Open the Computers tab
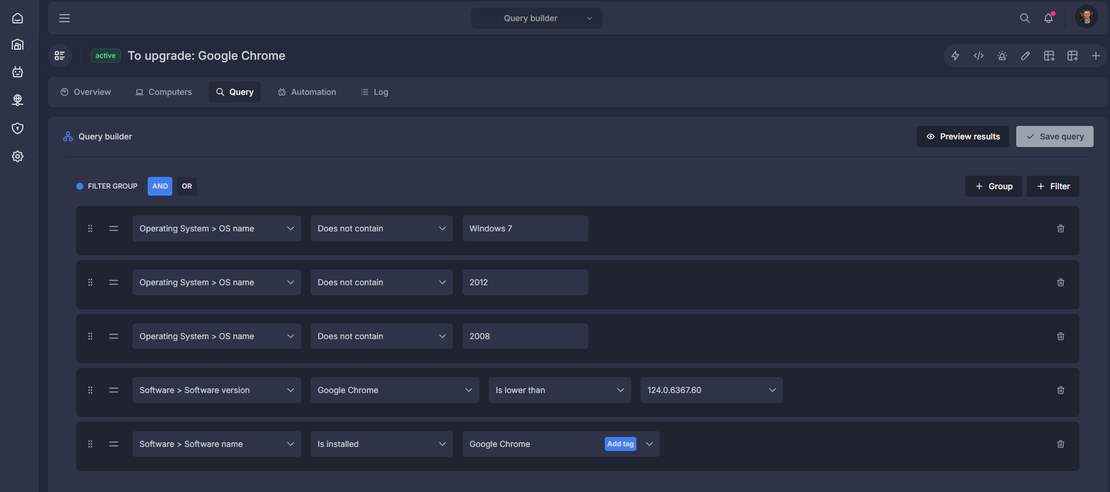Viewport: 1110px width, 492px height. [x=164, y=92]
